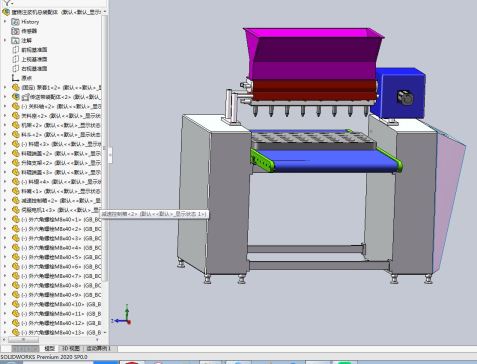Click the feature tree vertical scrollbar
Viewport: 477px width, 364px height.
[x=105, y=148]
